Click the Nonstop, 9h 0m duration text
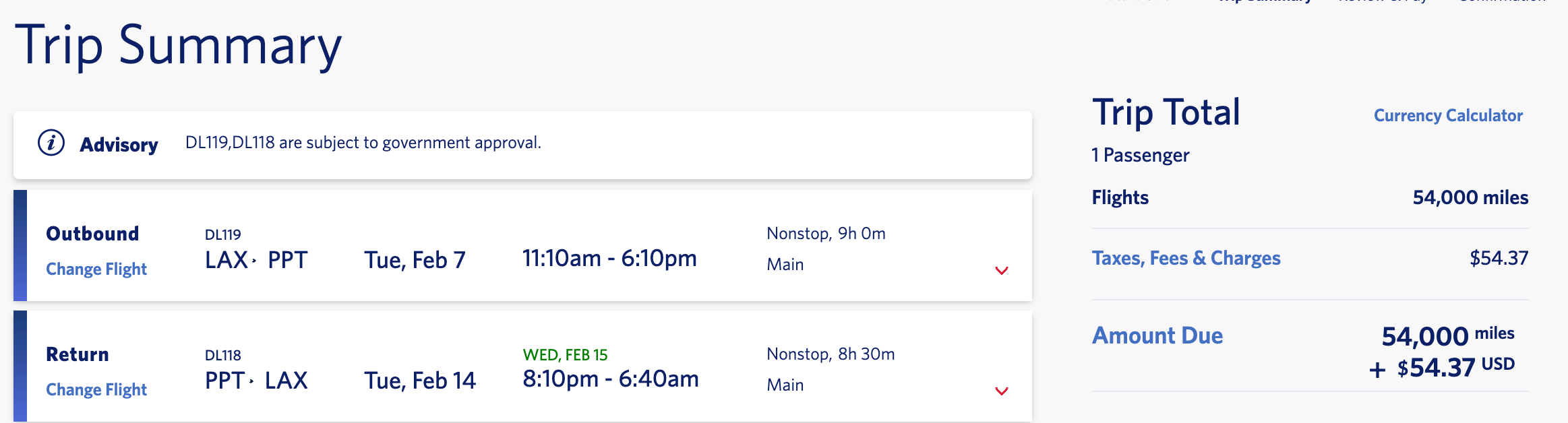The height and width of the screenshot is (423, 1568). pos(826,234)
